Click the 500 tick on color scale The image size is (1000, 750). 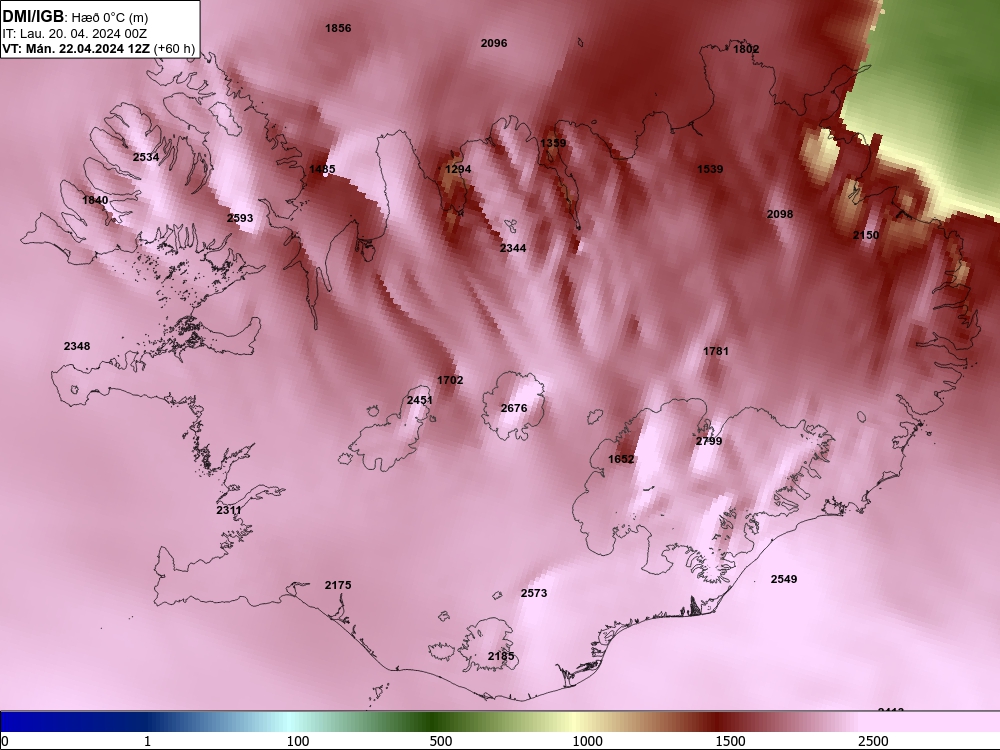[x=441, y=741]
